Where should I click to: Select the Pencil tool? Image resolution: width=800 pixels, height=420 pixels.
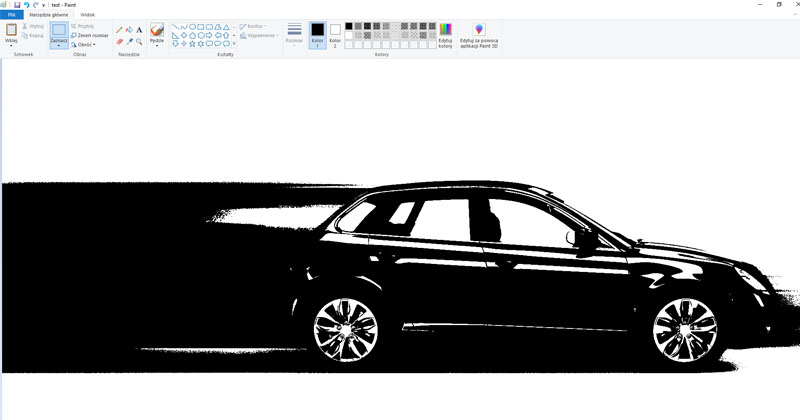(119, 30)
